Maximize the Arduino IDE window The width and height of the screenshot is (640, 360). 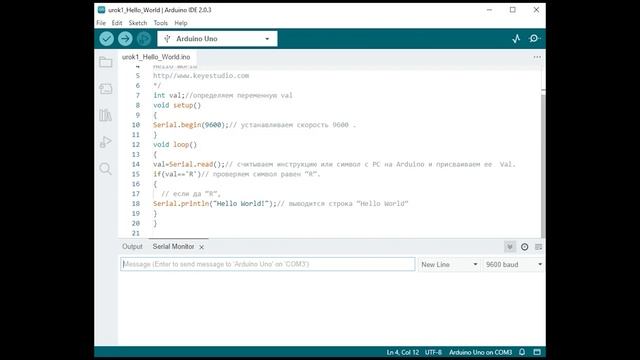[x=513, y=10]
